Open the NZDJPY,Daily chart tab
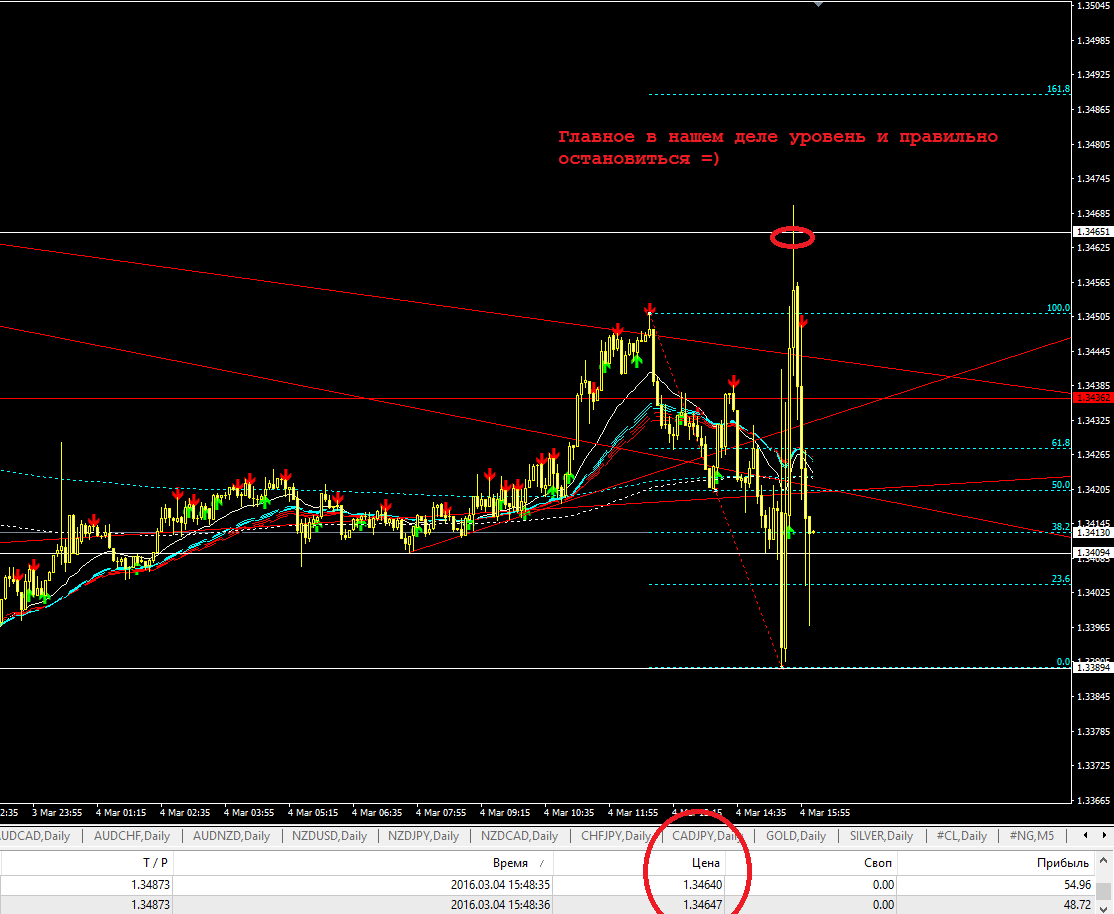The height and width of the screenshot is (914, 1114). (x=423, y=836)
